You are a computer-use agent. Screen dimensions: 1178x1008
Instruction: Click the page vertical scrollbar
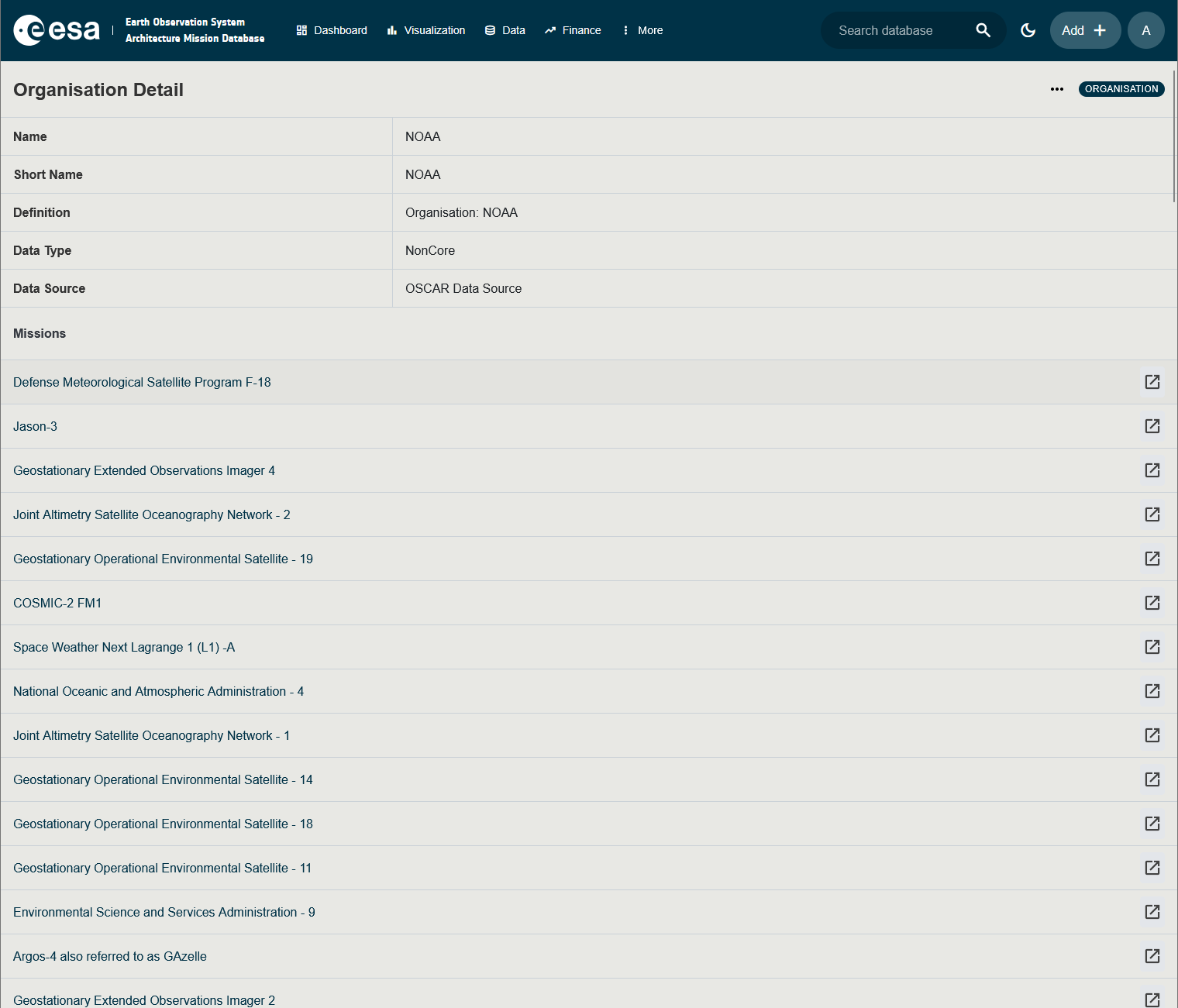[1175, 136]
